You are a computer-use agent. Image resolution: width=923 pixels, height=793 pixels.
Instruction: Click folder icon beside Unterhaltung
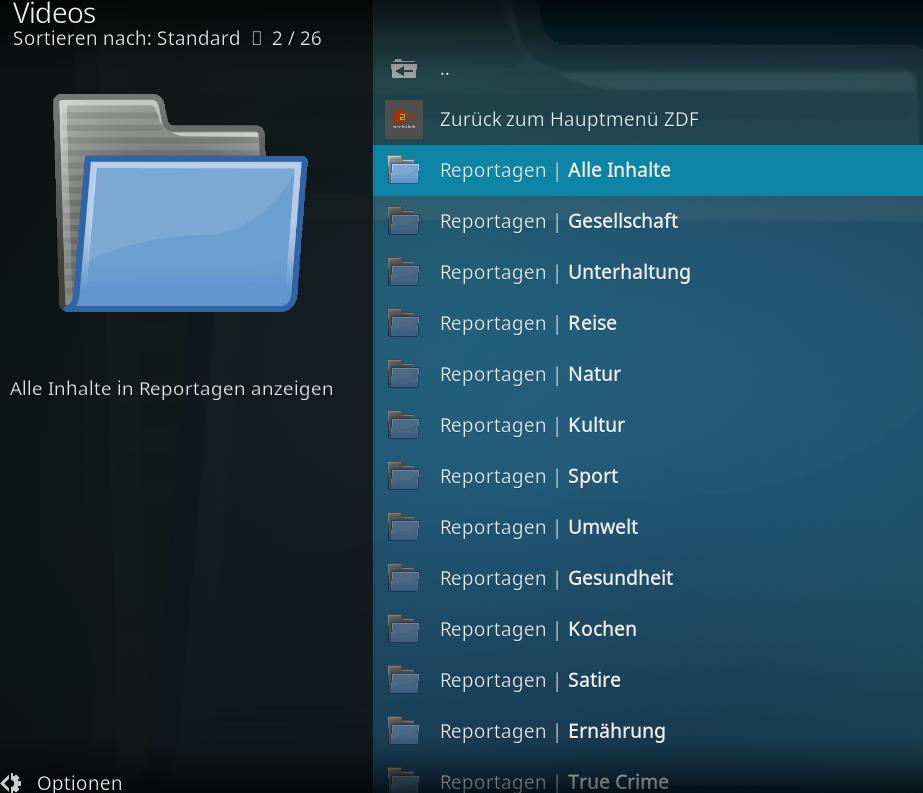click(404, 272)
